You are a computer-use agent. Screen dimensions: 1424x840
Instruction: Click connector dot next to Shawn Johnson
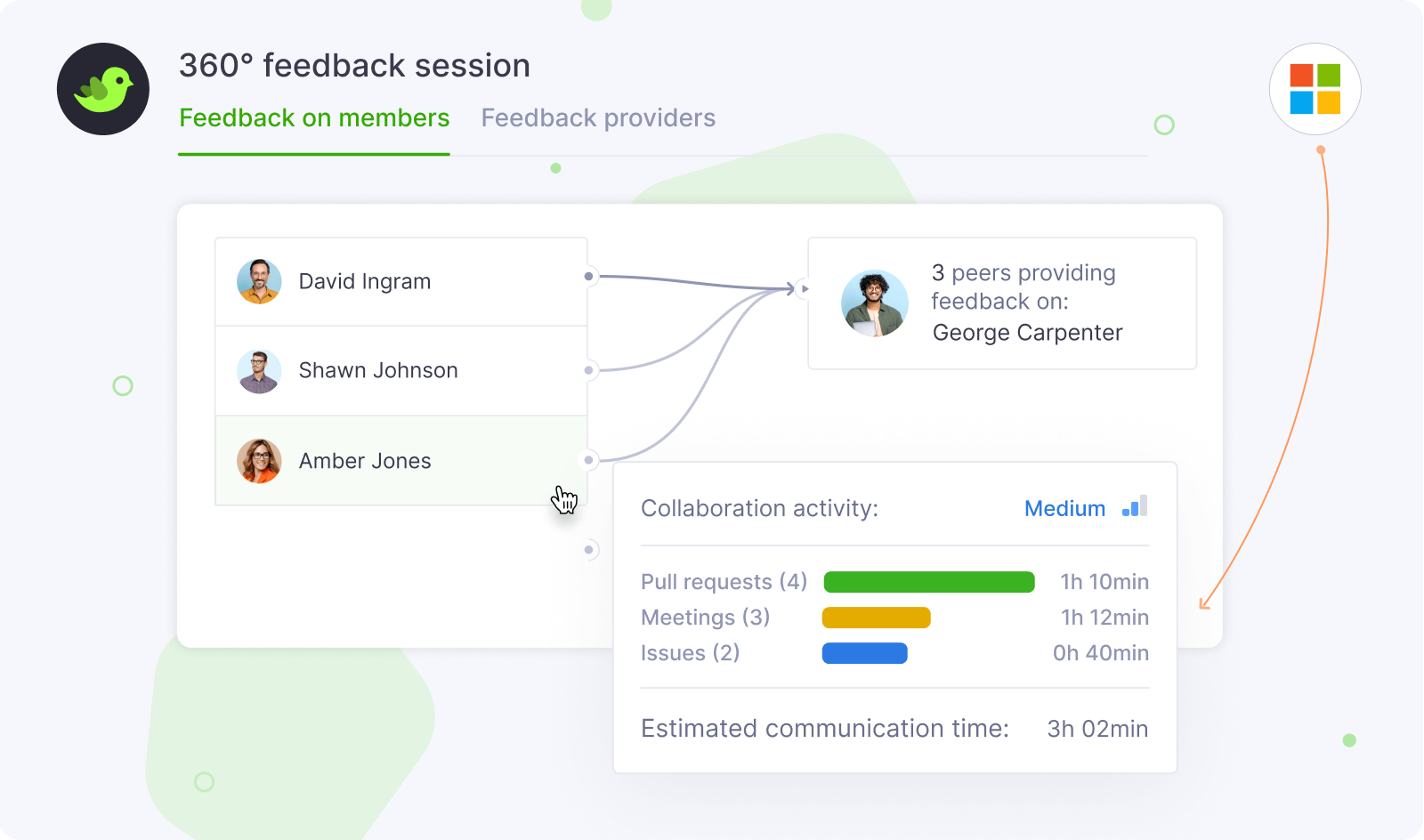tap(588, 370)
